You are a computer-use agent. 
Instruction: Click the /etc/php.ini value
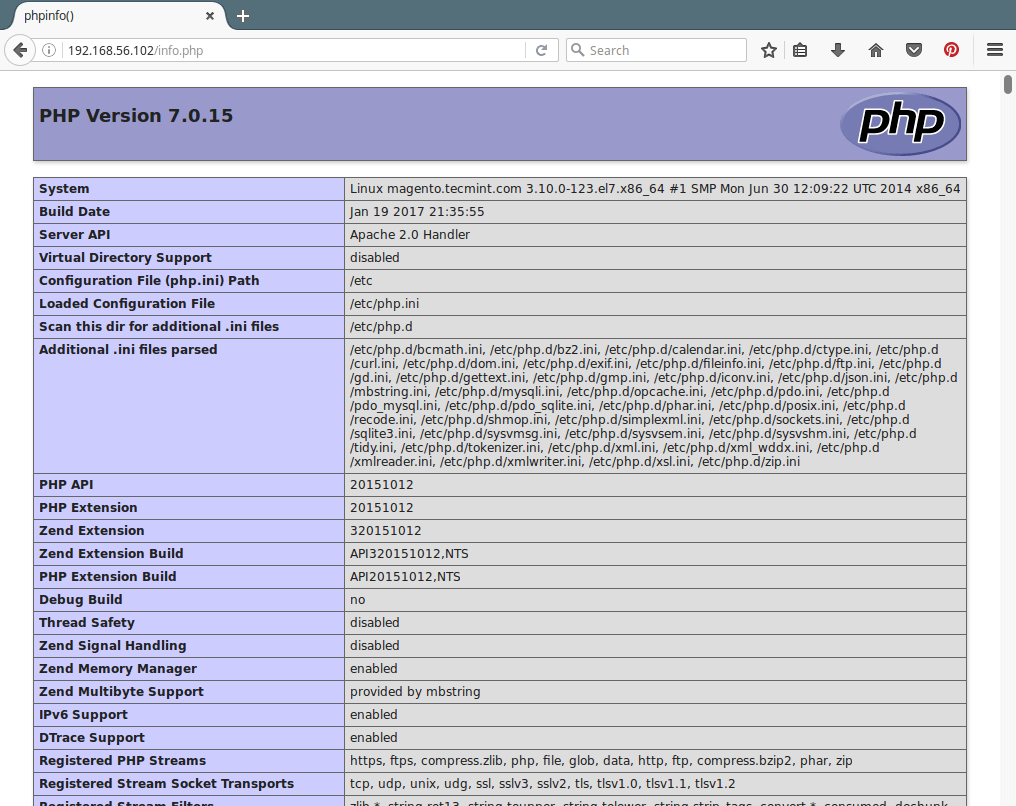pyautogui.click(x=385, y=304)
